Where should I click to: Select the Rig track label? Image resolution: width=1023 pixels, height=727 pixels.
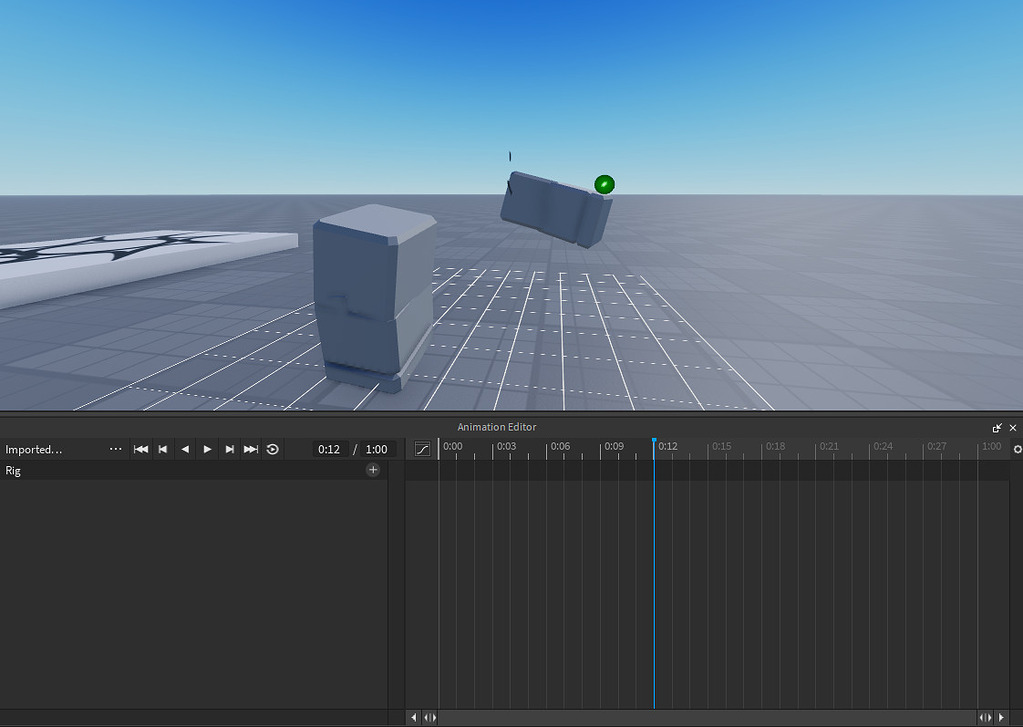15,470
